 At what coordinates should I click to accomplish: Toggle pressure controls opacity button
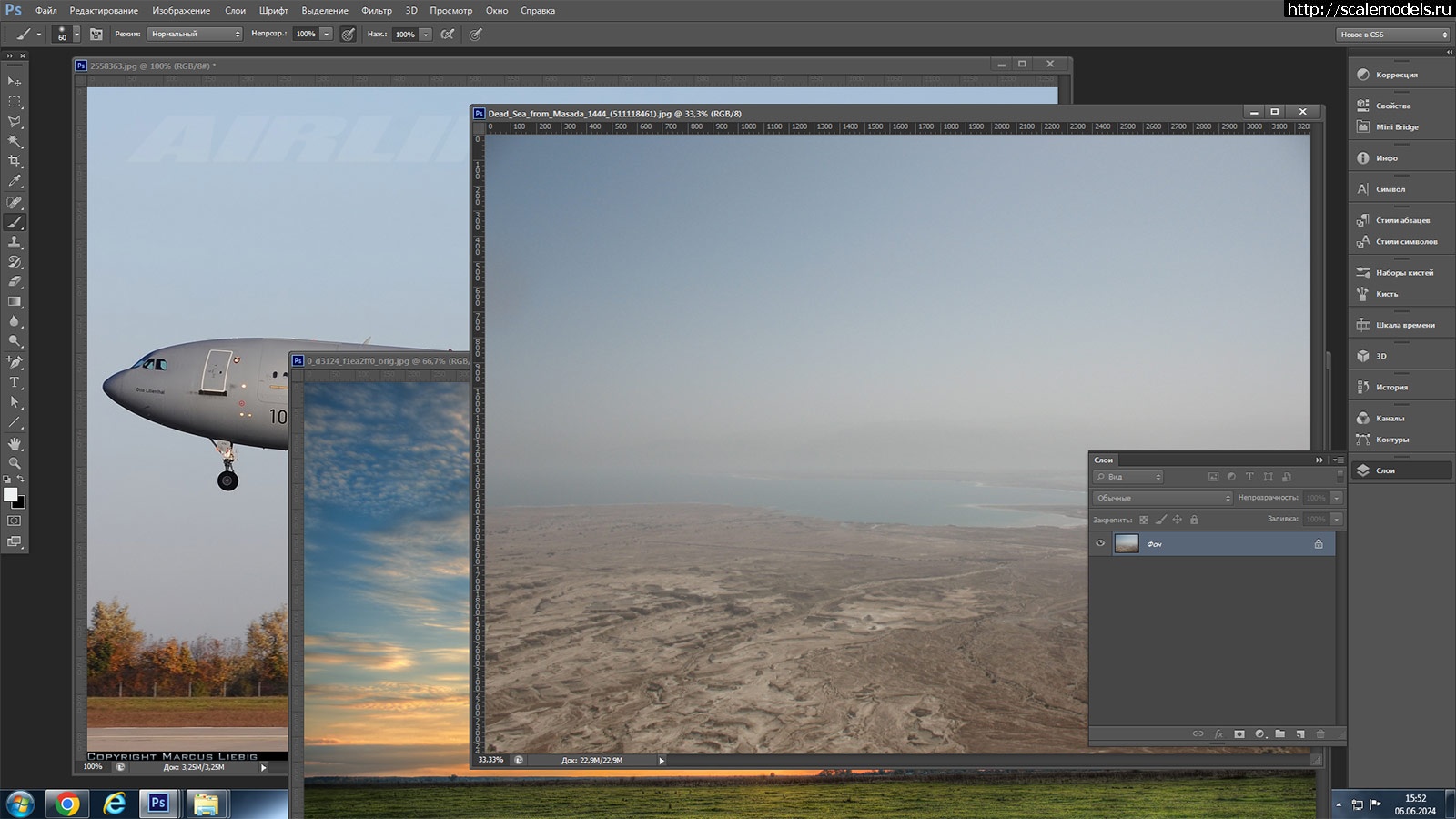pyautogui.click(x=348, y=34)
